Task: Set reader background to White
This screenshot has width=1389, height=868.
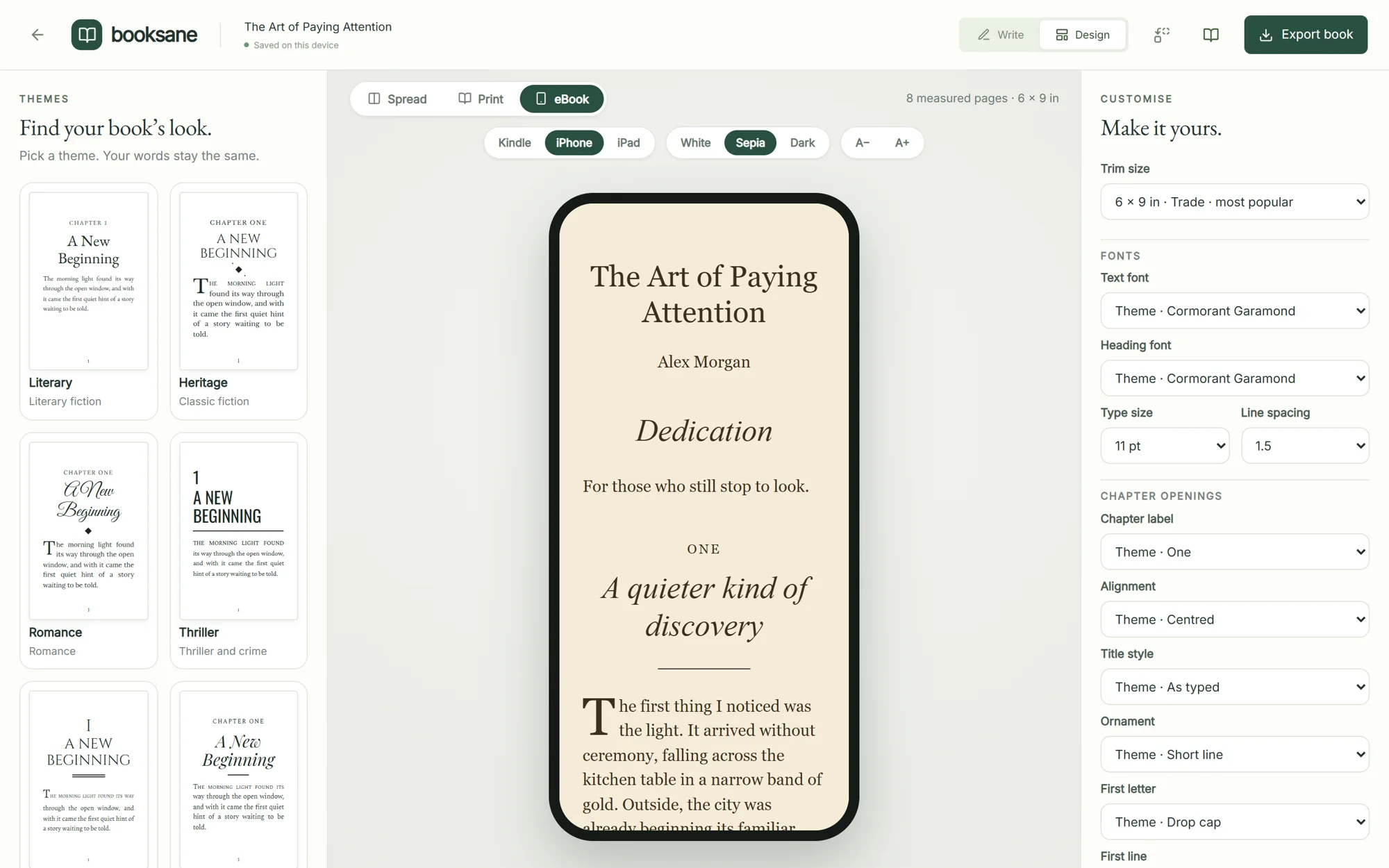Action: click(x=695, y=142)
